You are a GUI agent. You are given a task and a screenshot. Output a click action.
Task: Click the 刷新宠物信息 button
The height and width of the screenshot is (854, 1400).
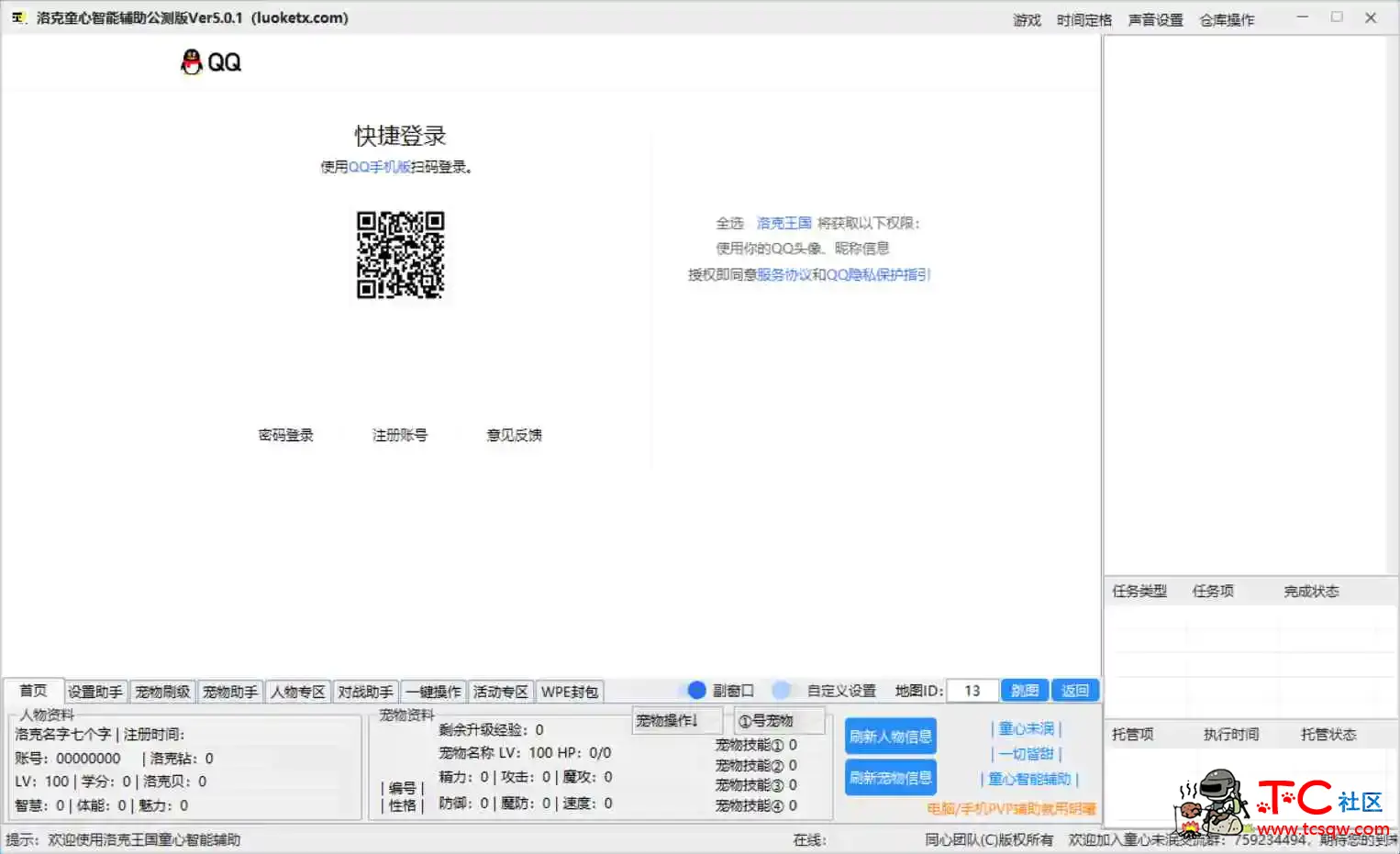[890, 777]
